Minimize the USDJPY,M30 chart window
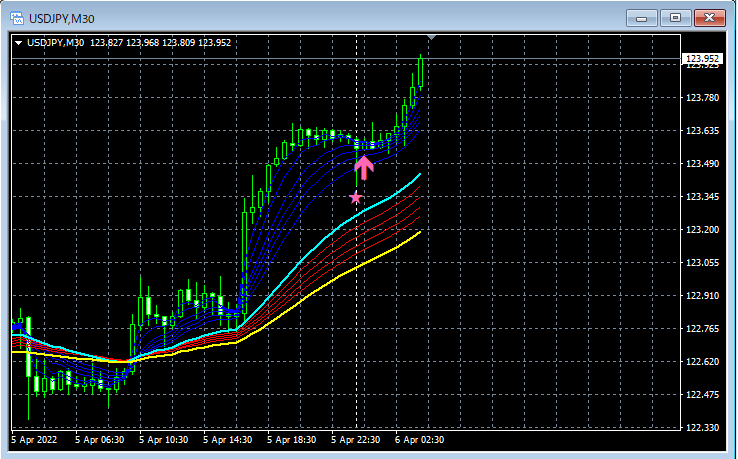This screenshot has height=459, width=738. pos(642,18)
